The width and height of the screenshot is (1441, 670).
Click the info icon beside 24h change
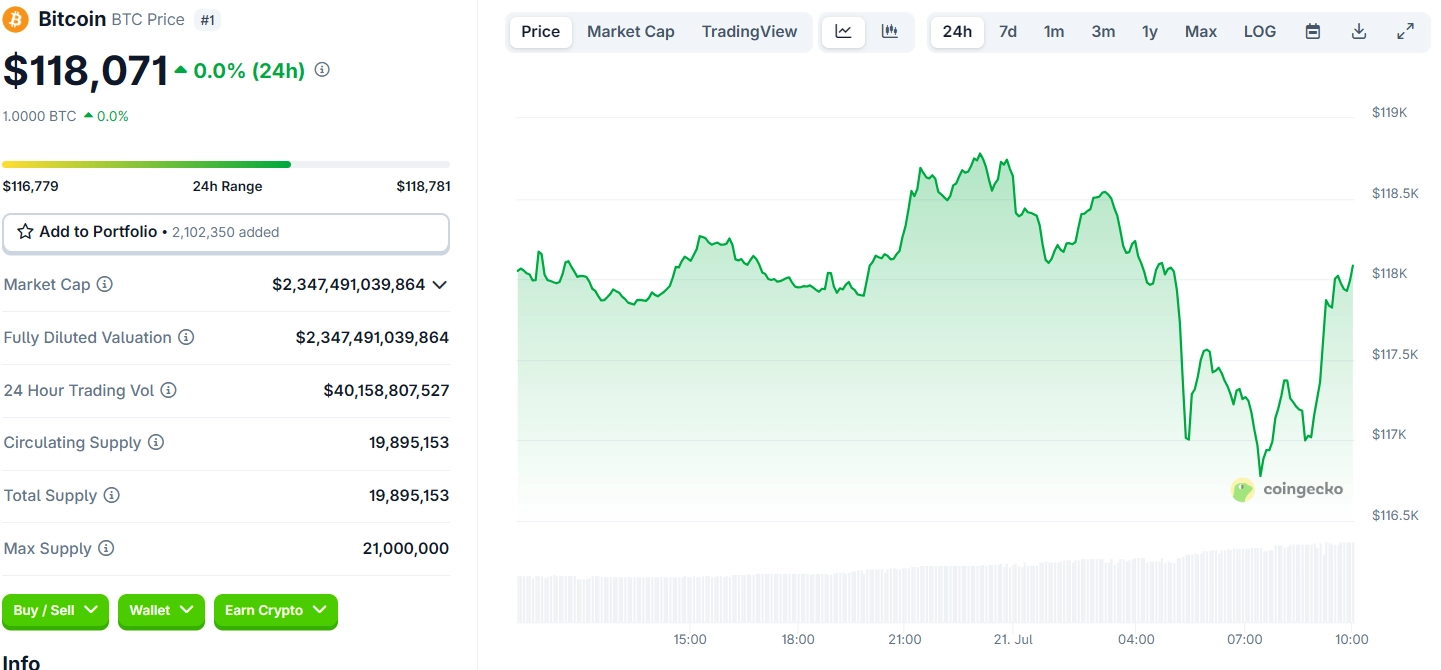point(322,70)
